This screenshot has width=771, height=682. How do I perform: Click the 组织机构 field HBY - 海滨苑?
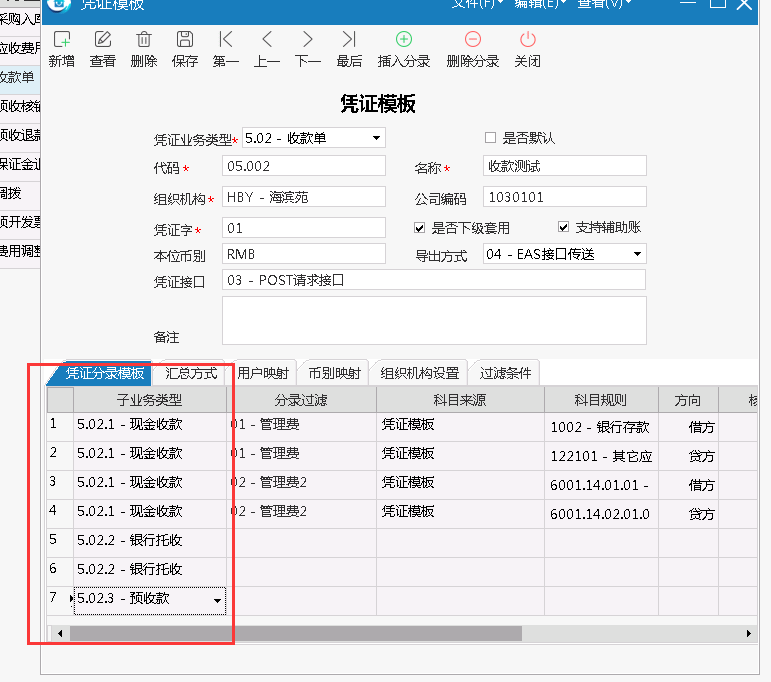pos(304,197)
